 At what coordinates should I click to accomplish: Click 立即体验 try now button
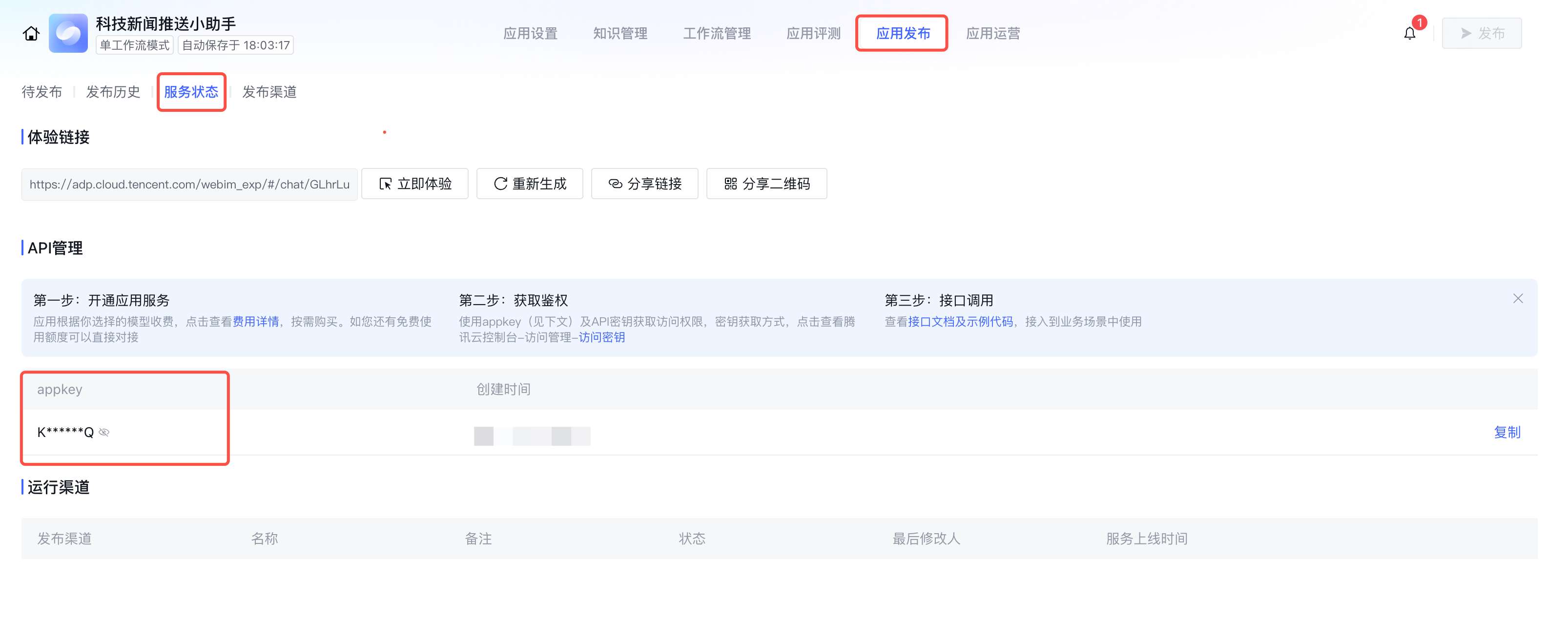[x=414, y=184]
